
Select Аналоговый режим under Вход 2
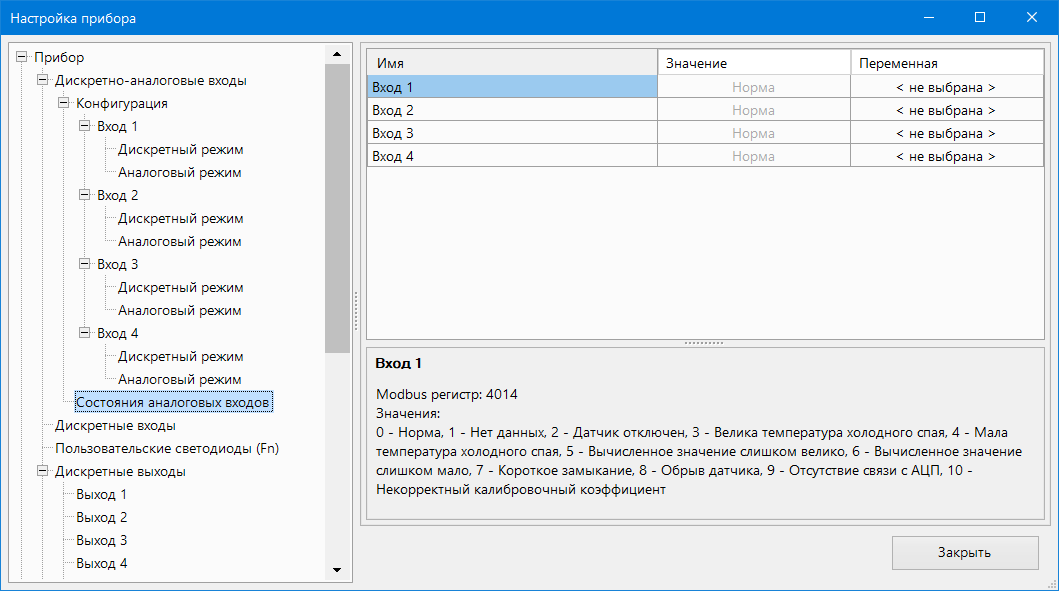tap(180, 242)
